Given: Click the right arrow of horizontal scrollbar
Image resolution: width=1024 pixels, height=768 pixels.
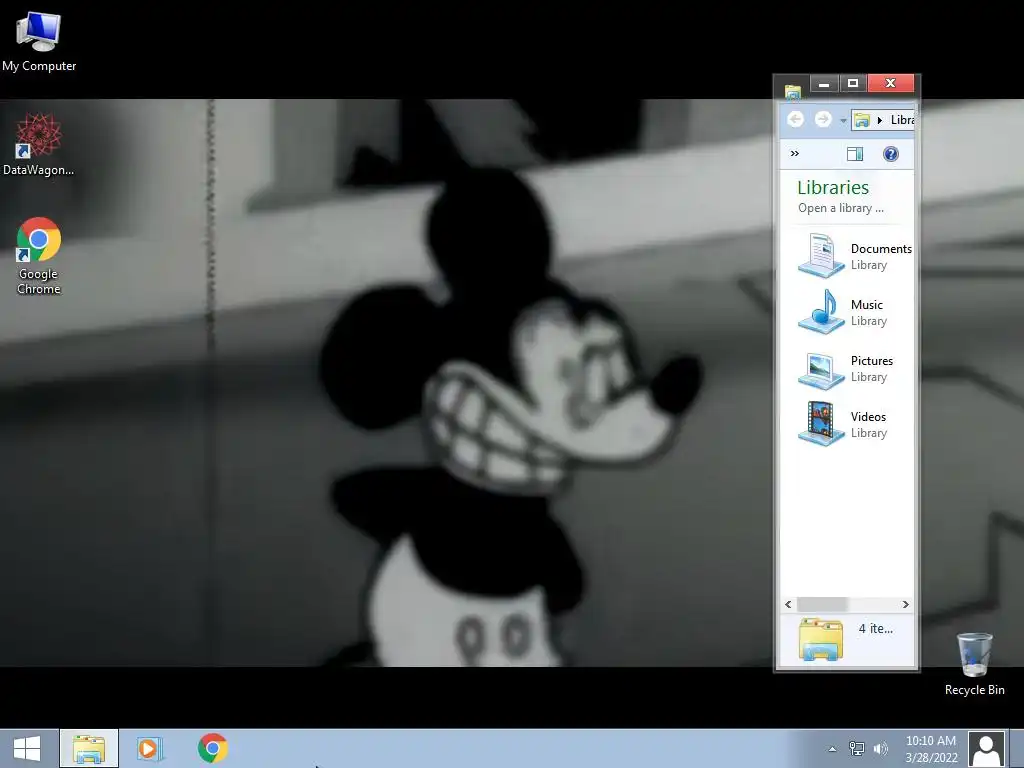Looking at the screenshot, I should pos(906,604).
